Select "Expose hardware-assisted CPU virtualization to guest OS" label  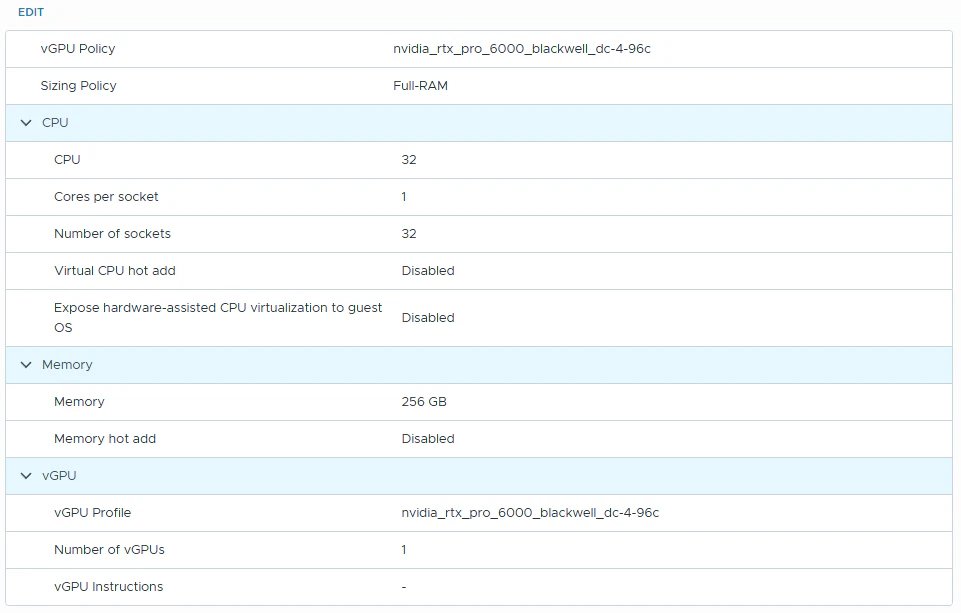(x=218, y=318)
